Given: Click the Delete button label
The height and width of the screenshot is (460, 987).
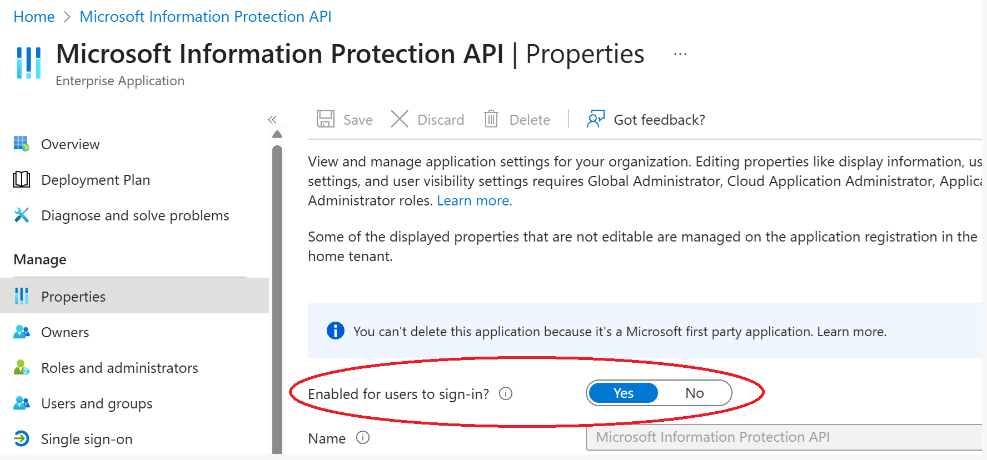Looking at the screenshot, I should [529, 120].
